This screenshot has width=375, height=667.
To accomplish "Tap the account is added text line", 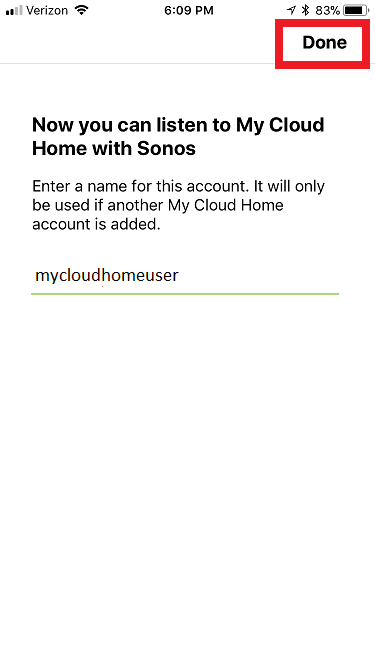I will click(96, 224).
